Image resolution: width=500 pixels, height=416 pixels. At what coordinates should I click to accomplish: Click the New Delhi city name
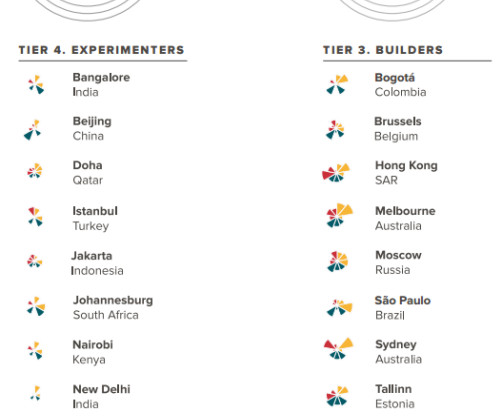(102, 389)
